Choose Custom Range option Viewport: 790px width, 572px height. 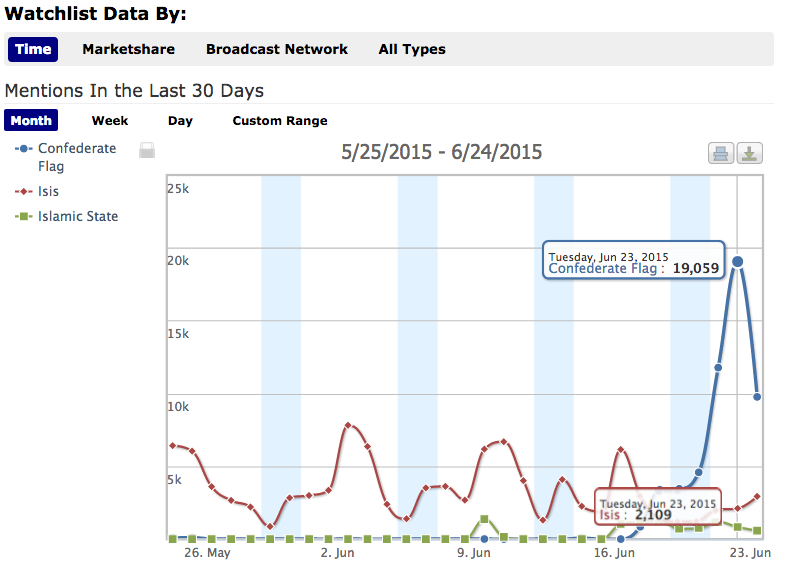click(x=280, y=121)
